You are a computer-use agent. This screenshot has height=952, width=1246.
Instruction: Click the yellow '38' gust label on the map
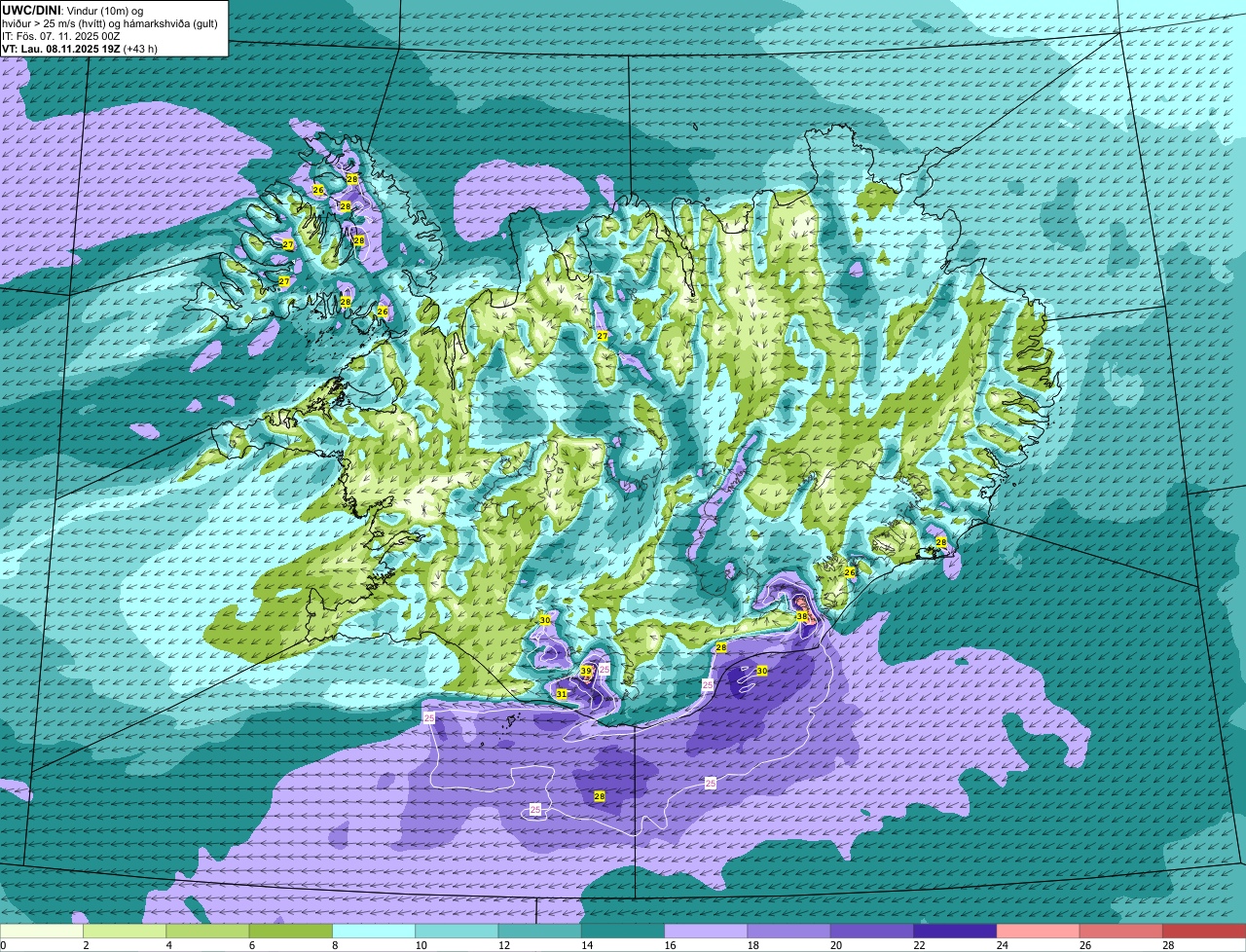tap(802, 616)
